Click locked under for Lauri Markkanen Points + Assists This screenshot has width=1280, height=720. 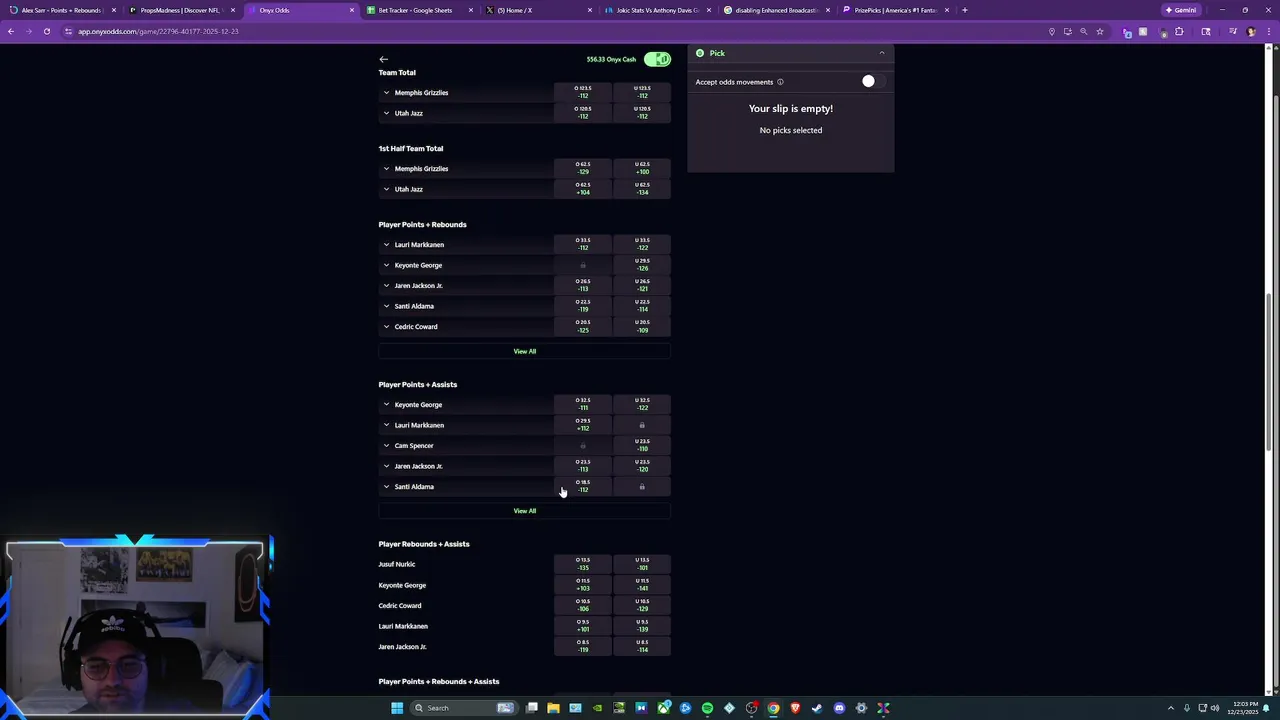[642, 425]
